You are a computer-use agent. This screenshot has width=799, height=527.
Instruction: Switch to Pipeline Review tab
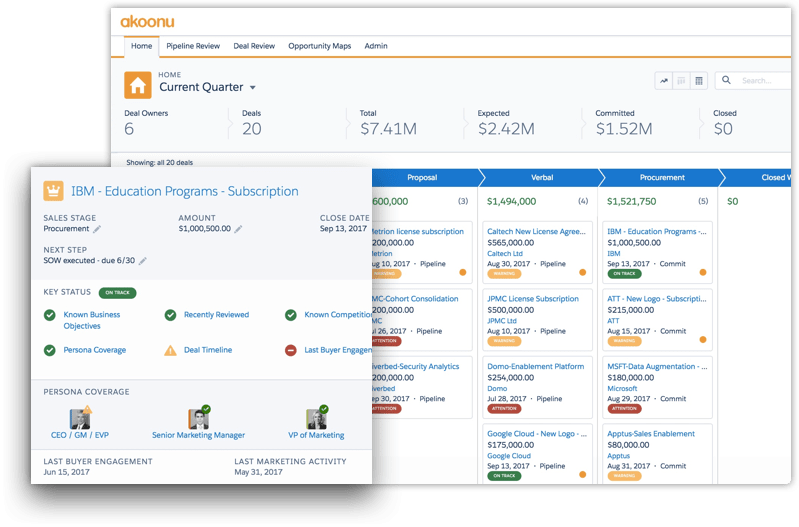193,46
